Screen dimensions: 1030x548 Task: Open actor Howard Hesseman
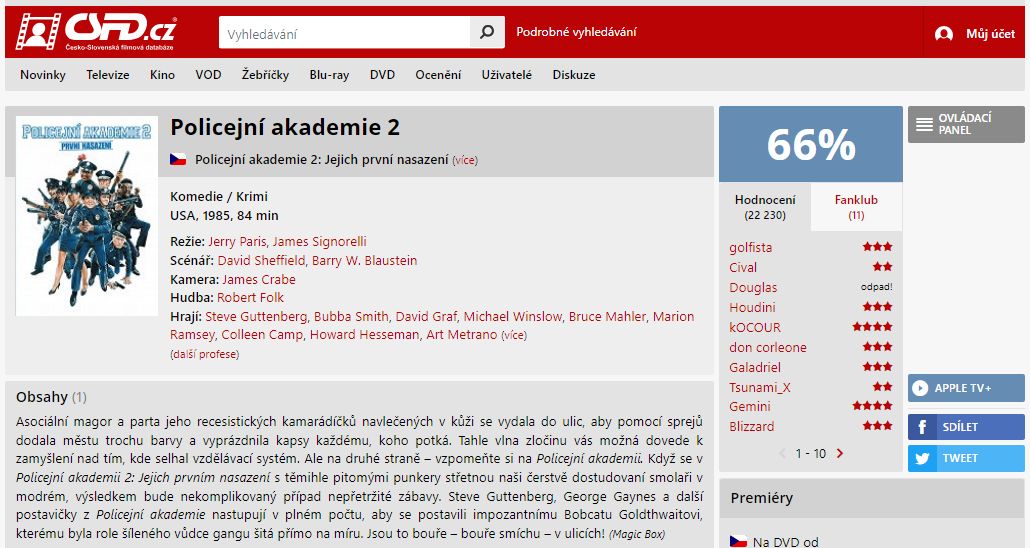(x=365, y=335)
